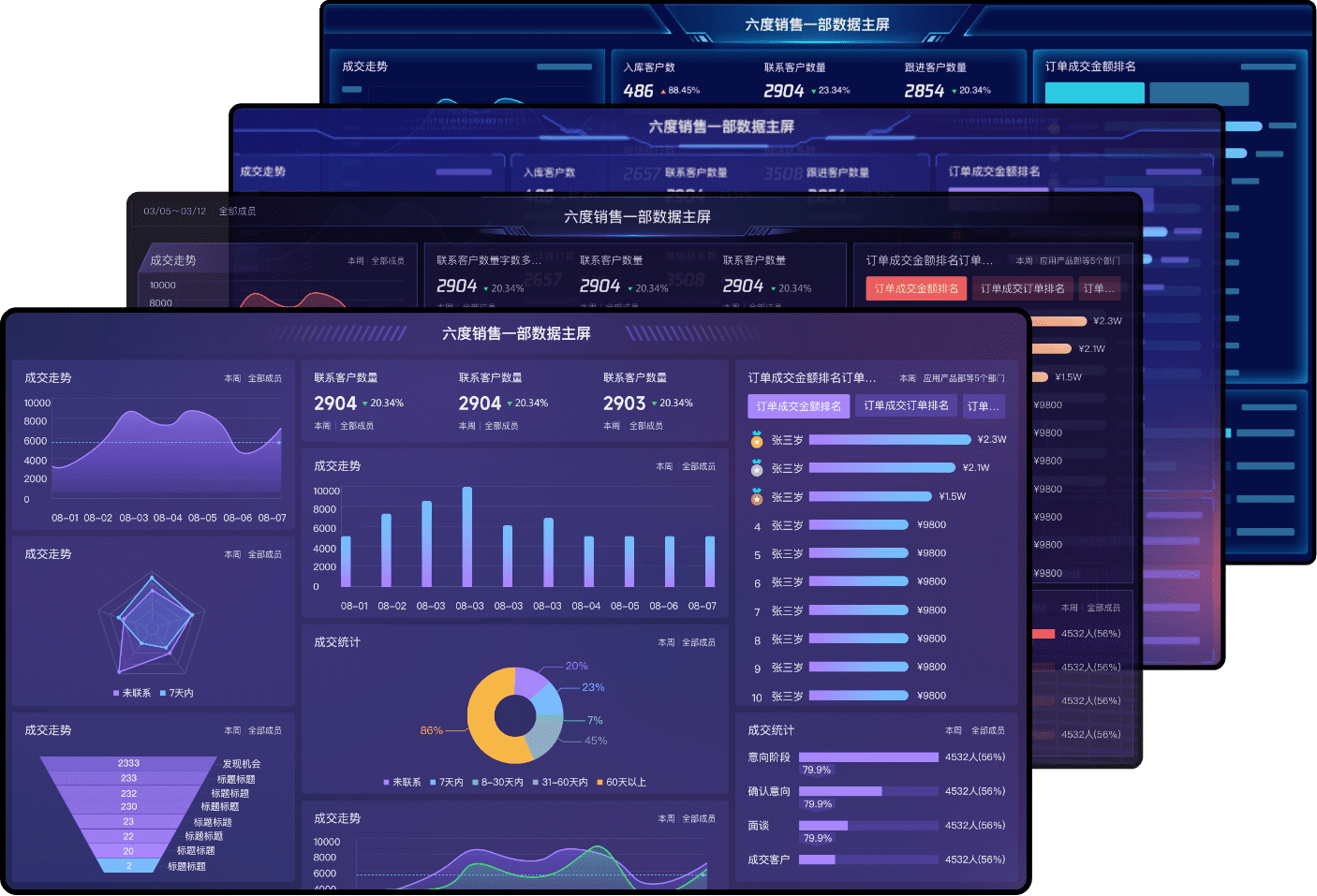Toggle 8-30天内 series in donut chart legend

coord(497,782)
